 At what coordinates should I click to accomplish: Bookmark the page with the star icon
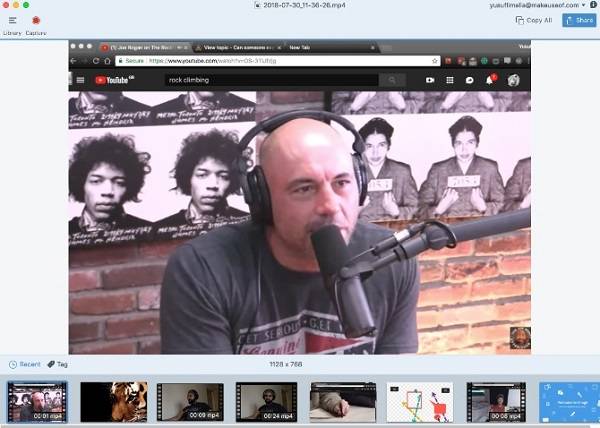(434, 61)
